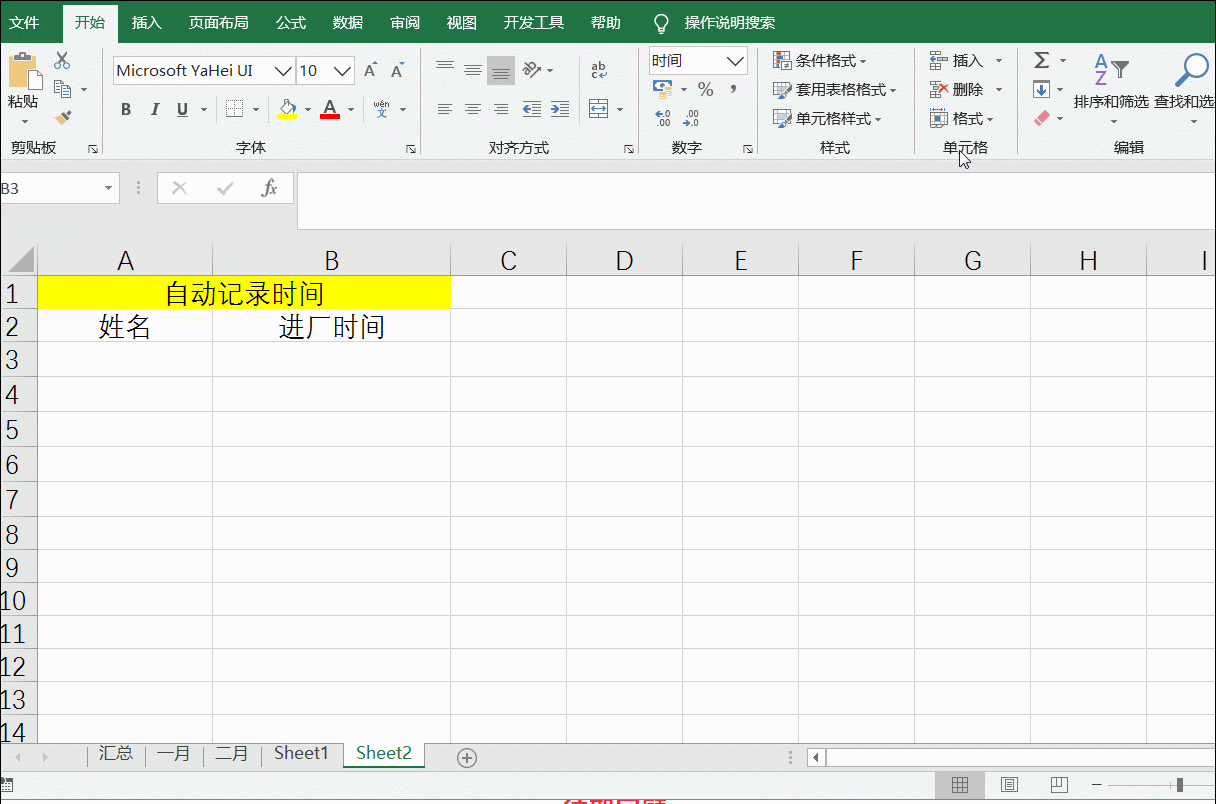Click Decrease Decimal icon
This screenshot has height=804, width=1216.
point(692,118)
